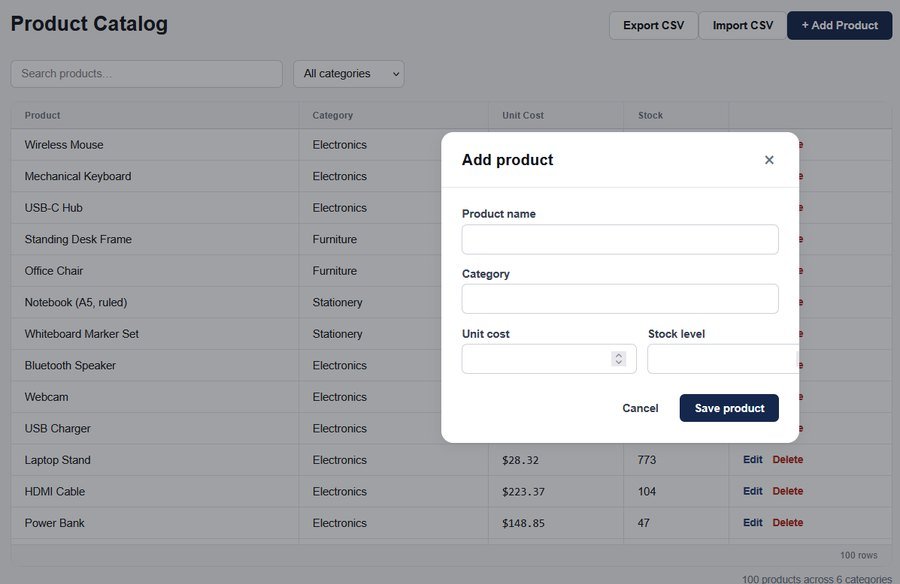Click the Stock level input field
Screen dimensions: 900x584
[723, 359]
